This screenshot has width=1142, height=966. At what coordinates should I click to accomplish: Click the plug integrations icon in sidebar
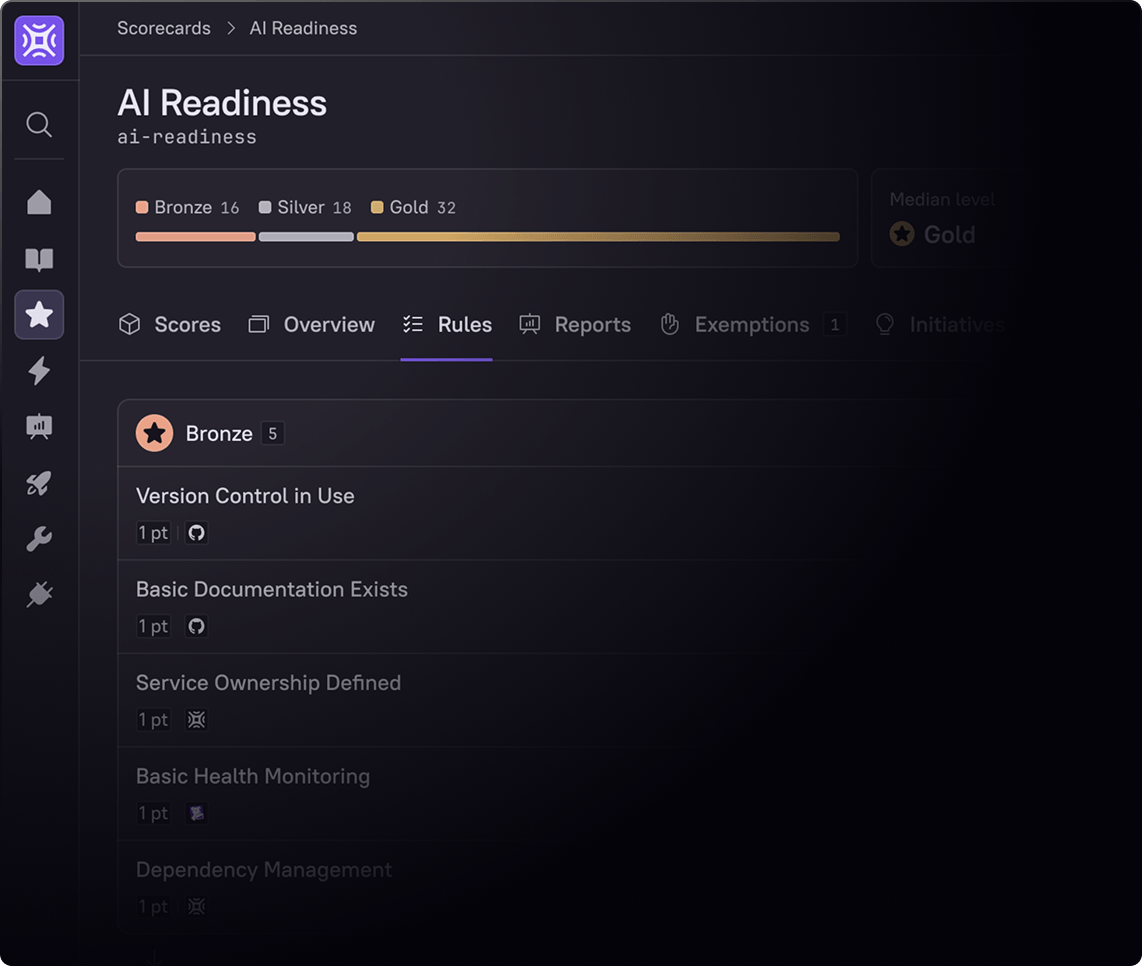click(x=39, y=595)
